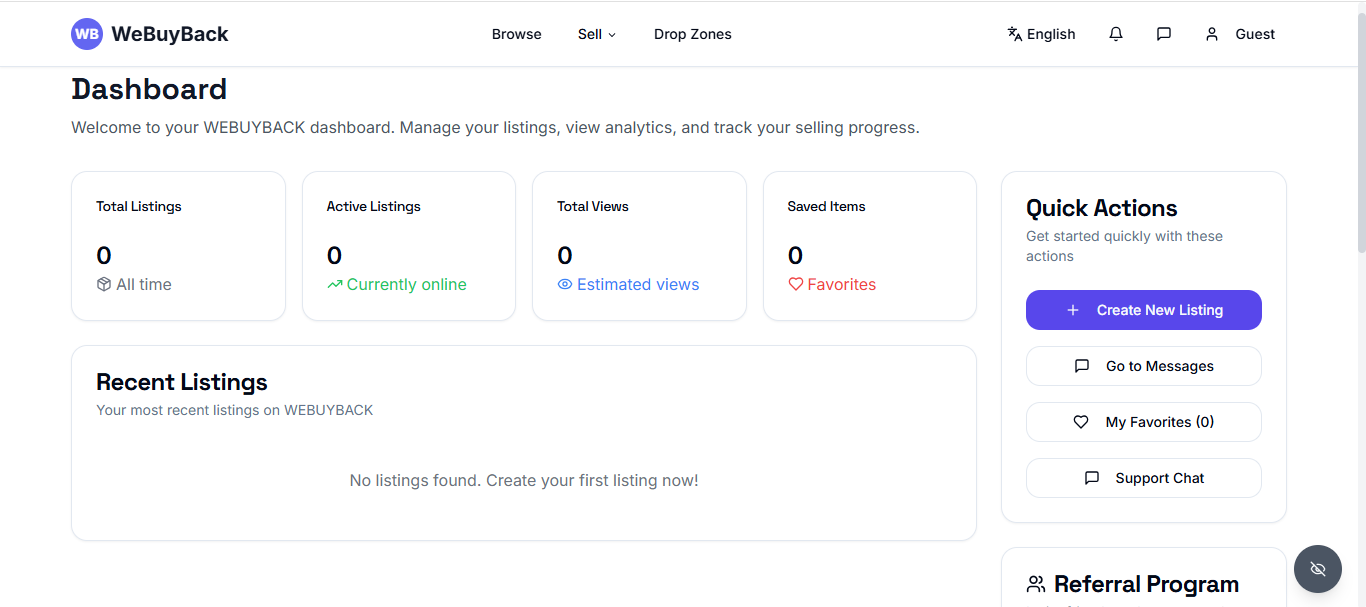
Task: Click Get started quickly with these actions text
Action: click(x=1125, y=246)
